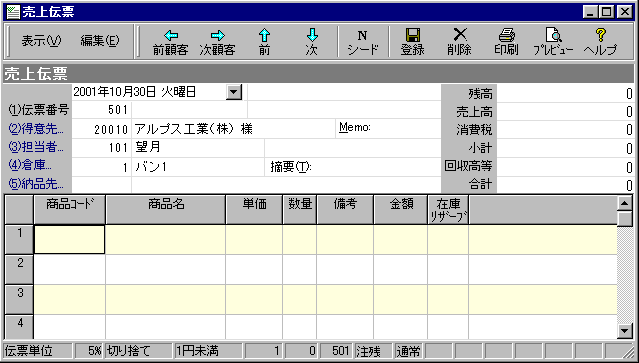Screen dimensions: 639x363
Task: Click 数量 cell in row 3
Action: pyautogui.click(x=300, y=299)
